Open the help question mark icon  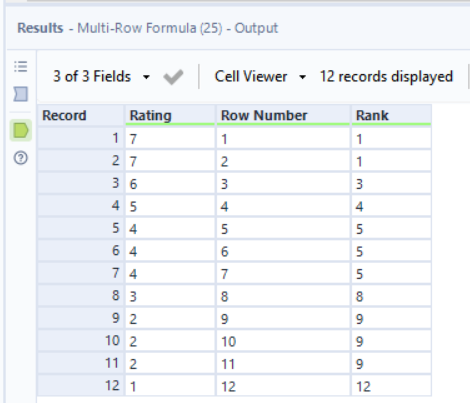coord(21,158)
